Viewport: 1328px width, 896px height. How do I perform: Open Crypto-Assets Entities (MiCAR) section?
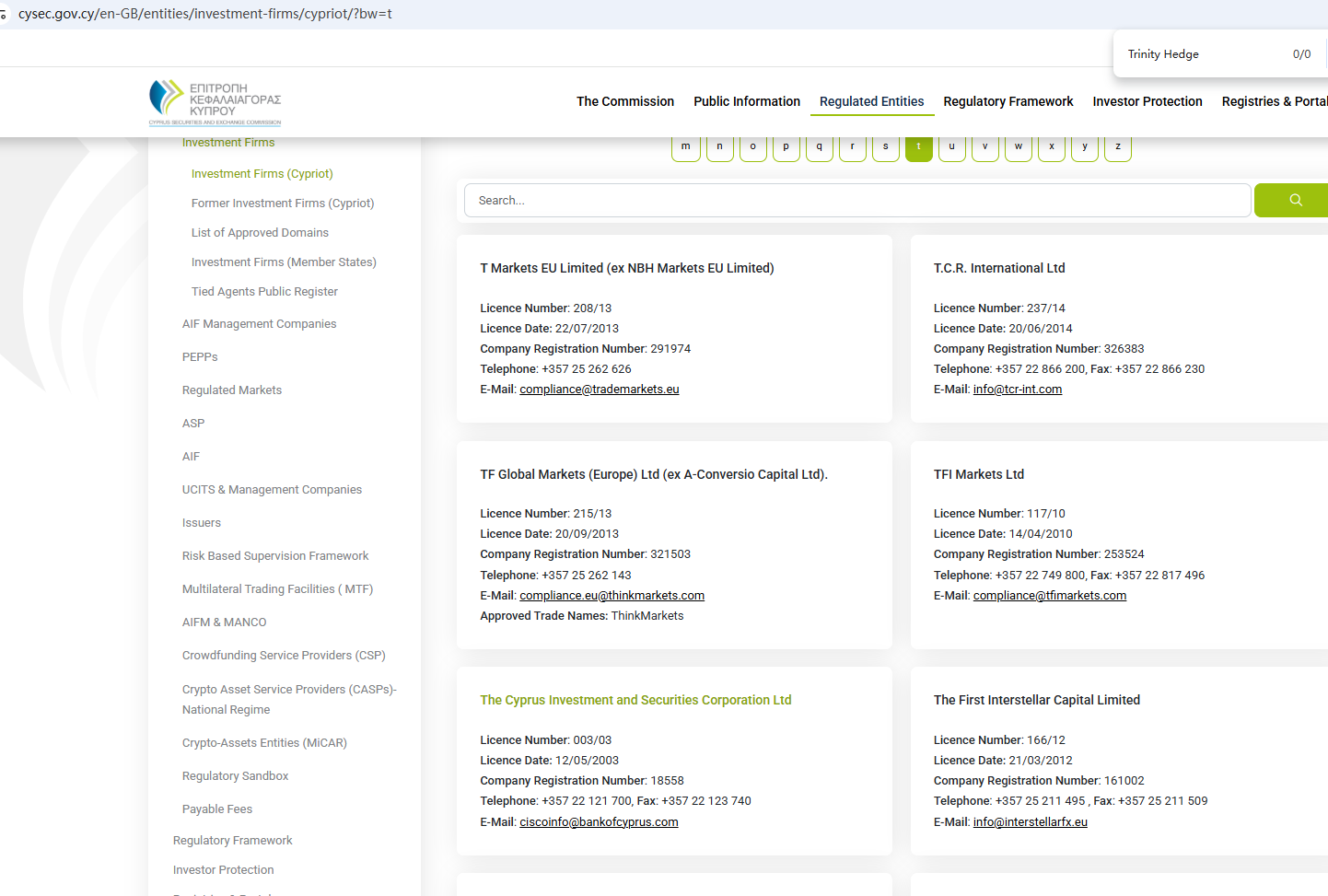(x=264, y=743)
